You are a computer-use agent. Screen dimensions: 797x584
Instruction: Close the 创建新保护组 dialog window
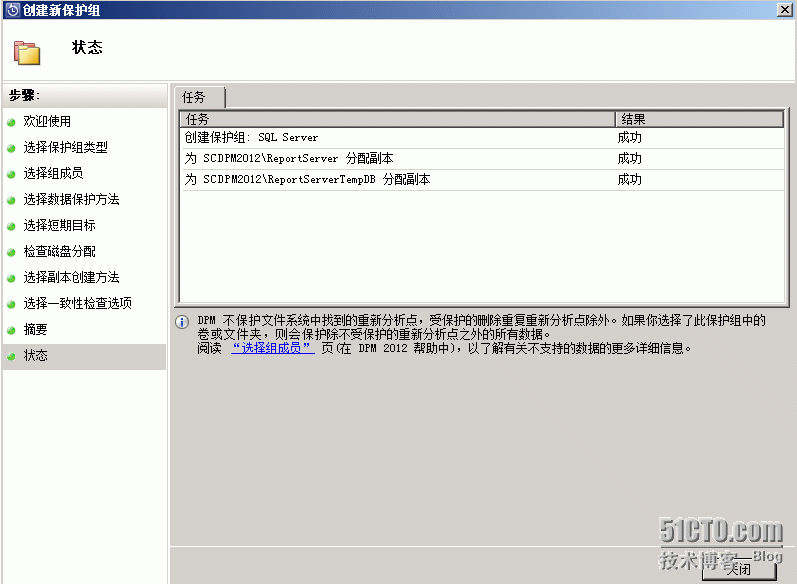pyautogui.click(x=784, y=10)
